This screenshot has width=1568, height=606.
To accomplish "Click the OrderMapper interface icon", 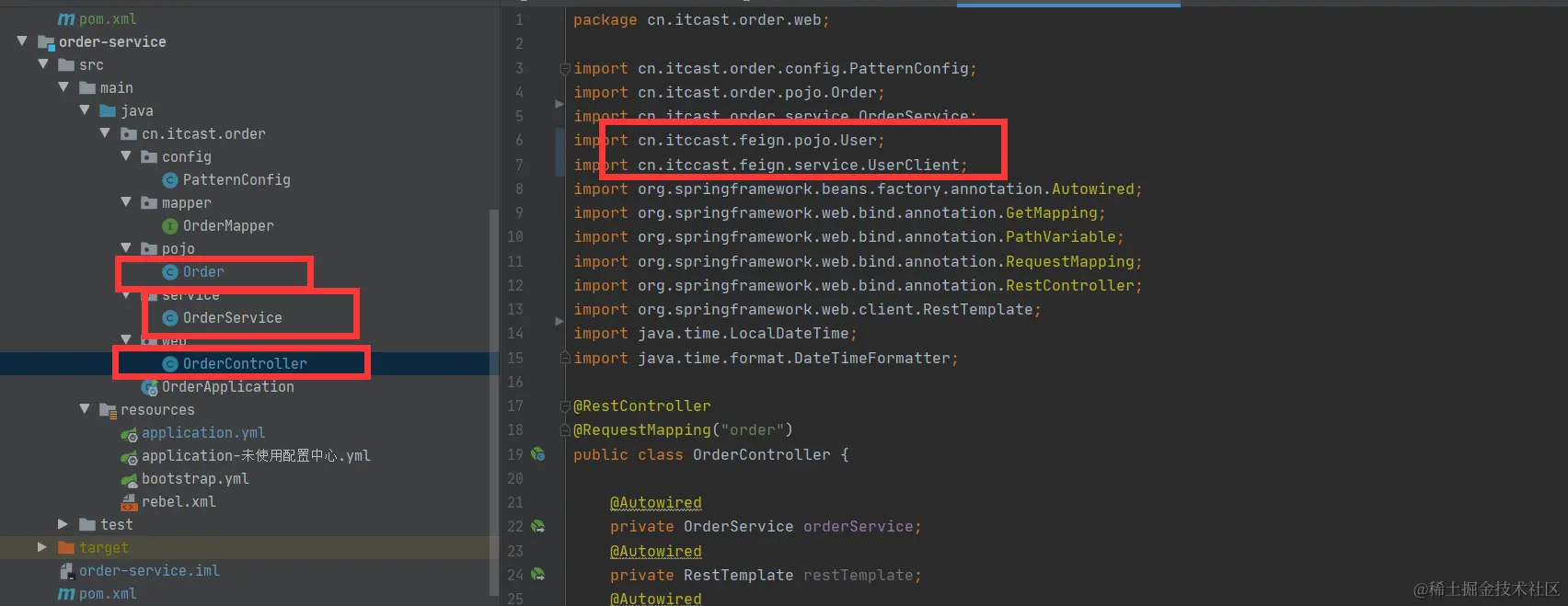I will [170, 226].
